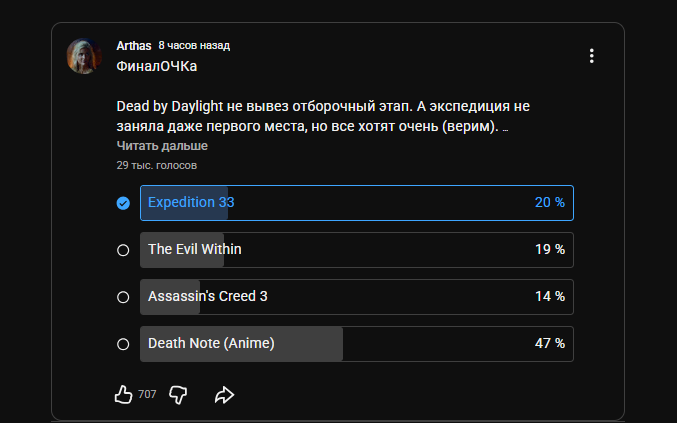Click The Evil Within poll option bar
Image resolution: width=677 pixels, height=423 pixels.
click(356, 250)
